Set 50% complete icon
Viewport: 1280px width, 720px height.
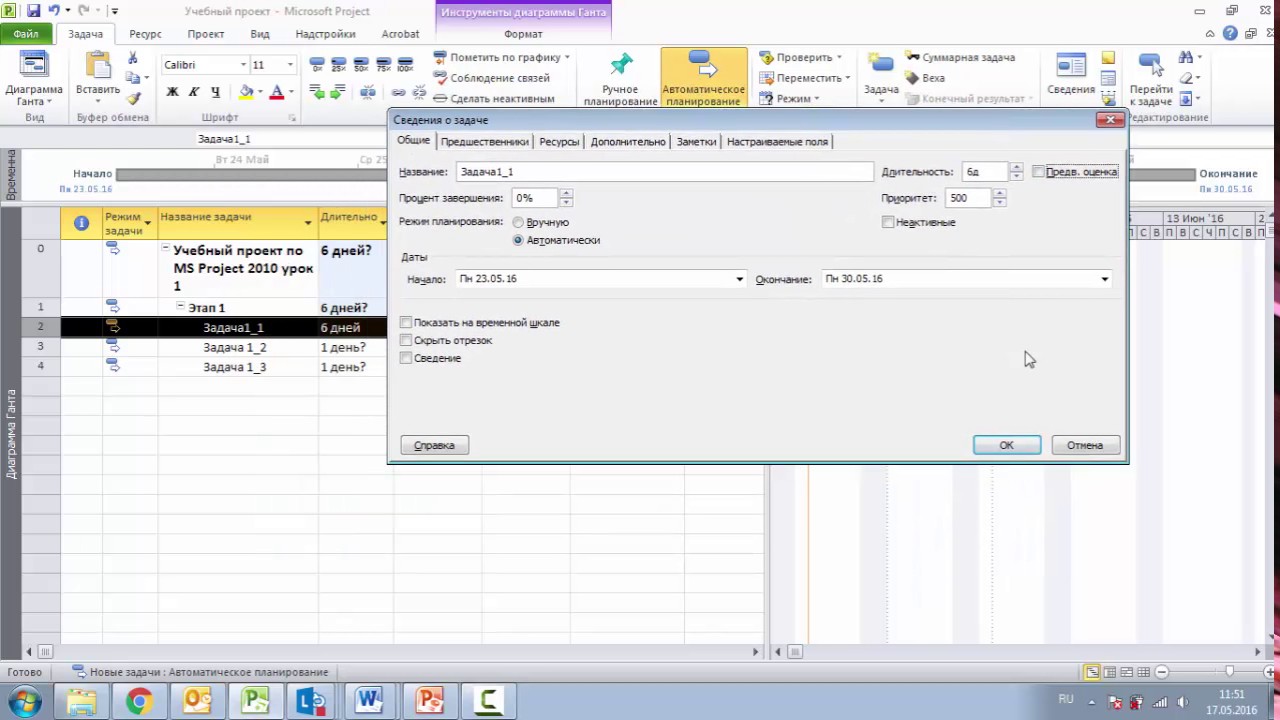pos(361,65)
